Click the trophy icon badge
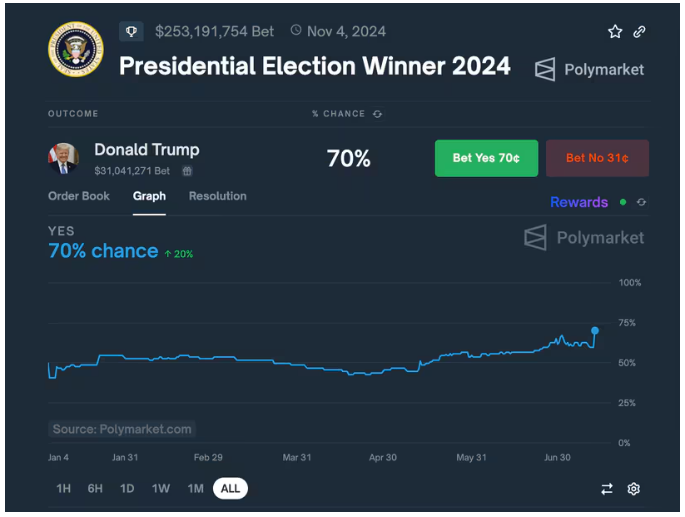Screen dimensions: 685x517 (131, 31)
